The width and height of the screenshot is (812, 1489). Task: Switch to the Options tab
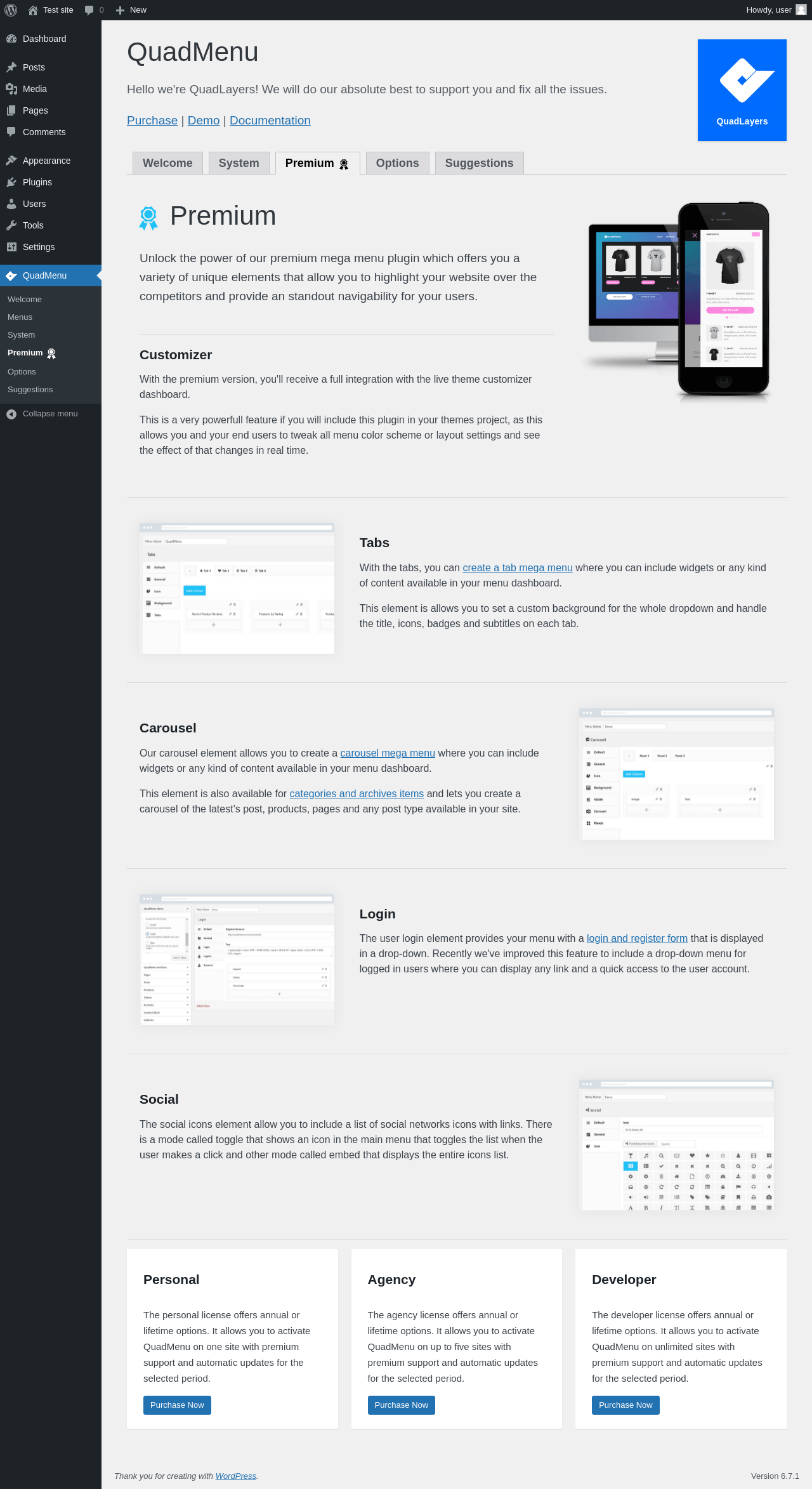(397, 163)
